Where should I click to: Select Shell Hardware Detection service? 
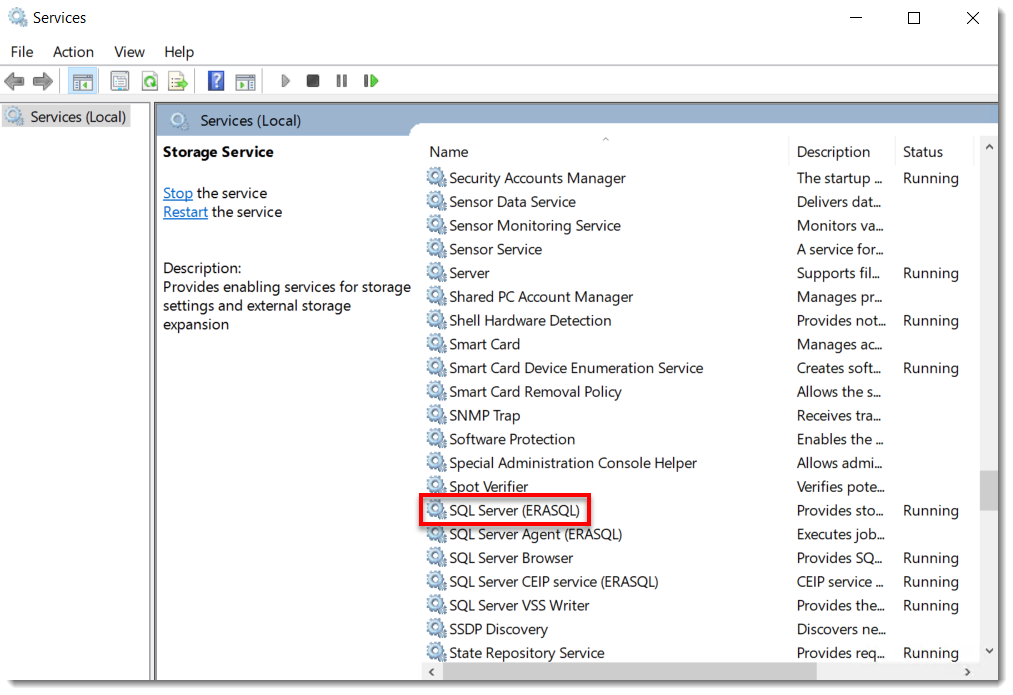coord(530,321)
